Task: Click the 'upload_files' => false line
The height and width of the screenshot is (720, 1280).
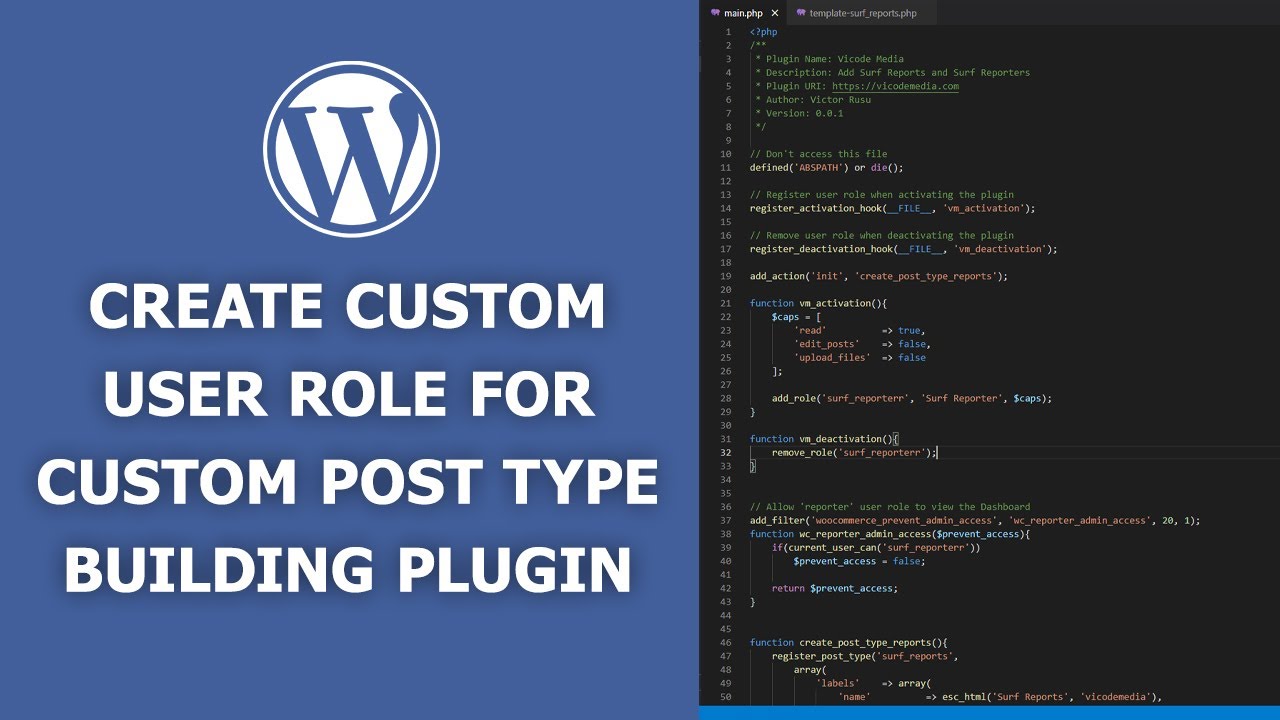Action: coord(860,357)
